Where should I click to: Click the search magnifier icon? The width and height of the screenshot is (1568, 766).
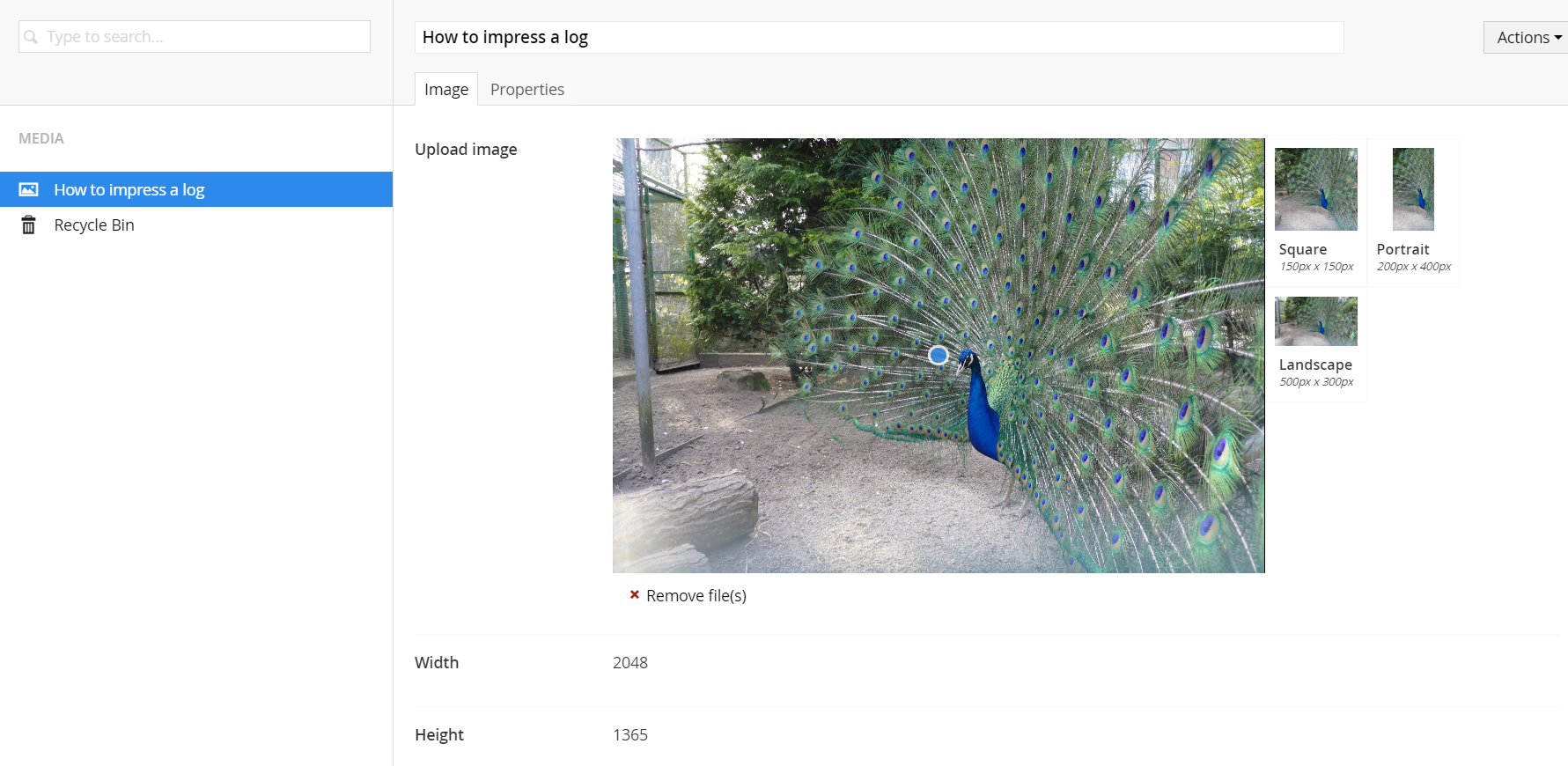tap(31, 37)
